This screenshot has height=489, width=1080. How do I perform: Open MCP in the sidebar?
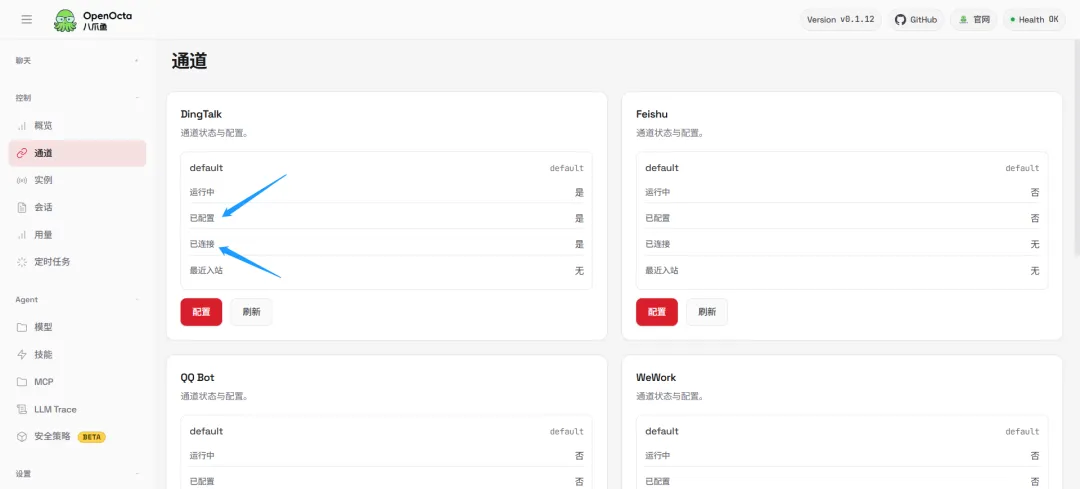click(x=77, y=382)
